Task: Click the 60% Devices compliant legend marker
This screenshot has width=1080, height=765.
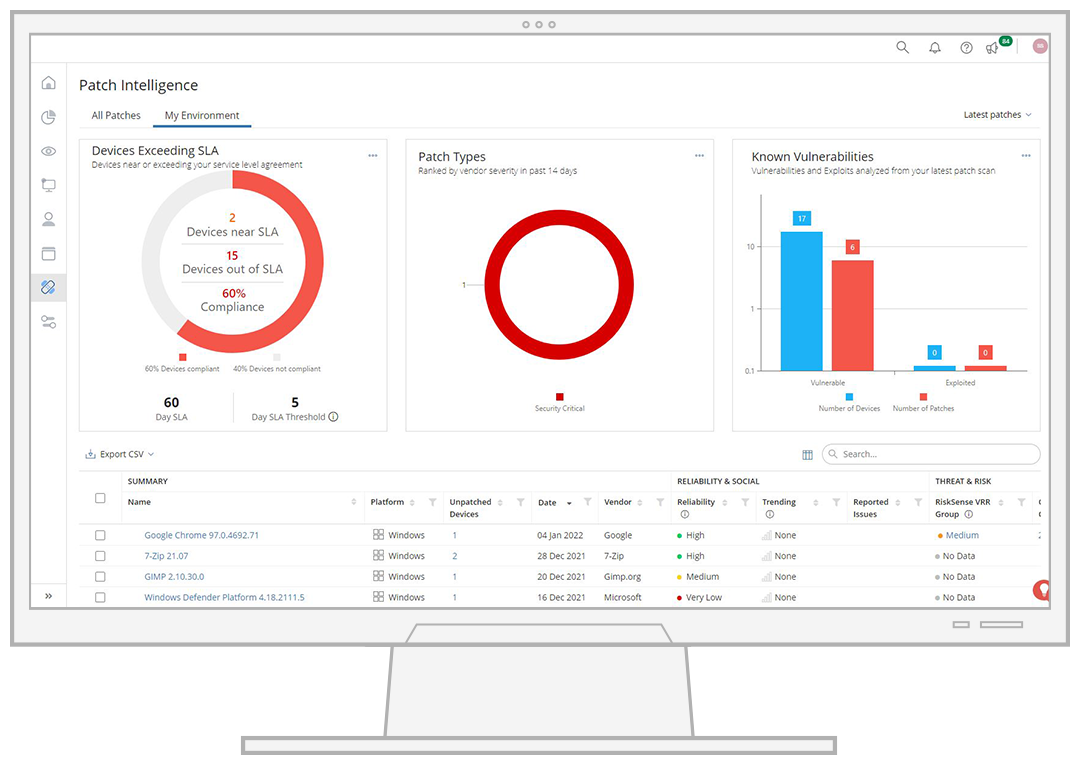Action: (x=183, y=357)
